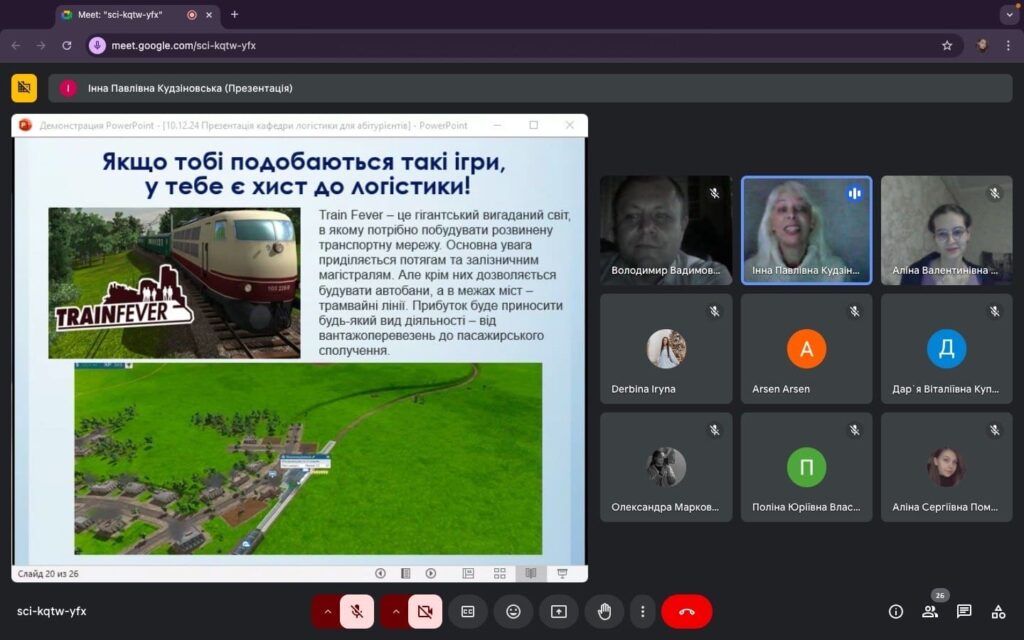Open the tab search dropdown arrow
The image size is (1024, 640).
tap(1010, 14)
